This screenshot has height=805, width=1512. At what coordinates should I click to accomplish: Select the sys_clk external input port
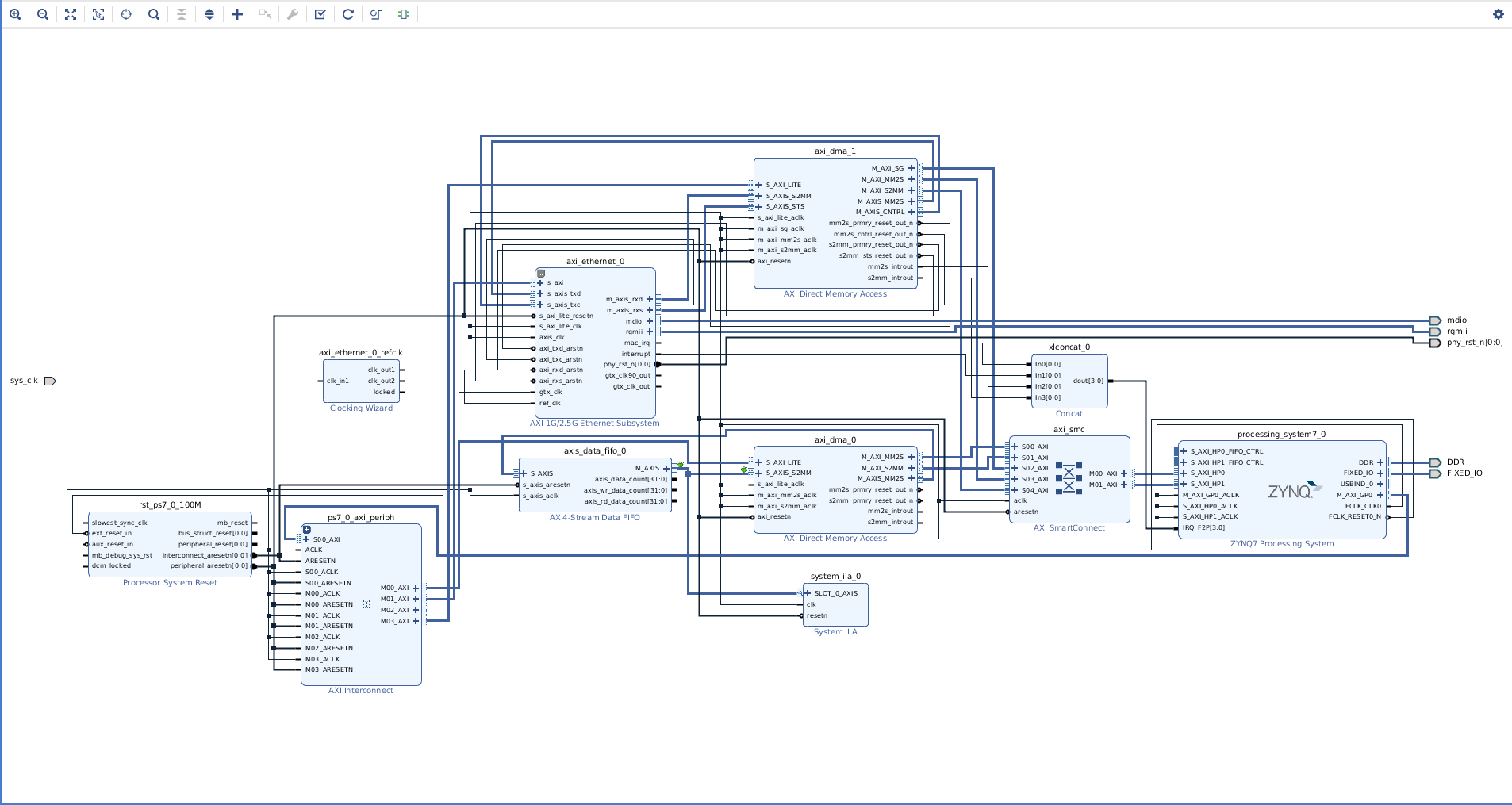point(49,381)
